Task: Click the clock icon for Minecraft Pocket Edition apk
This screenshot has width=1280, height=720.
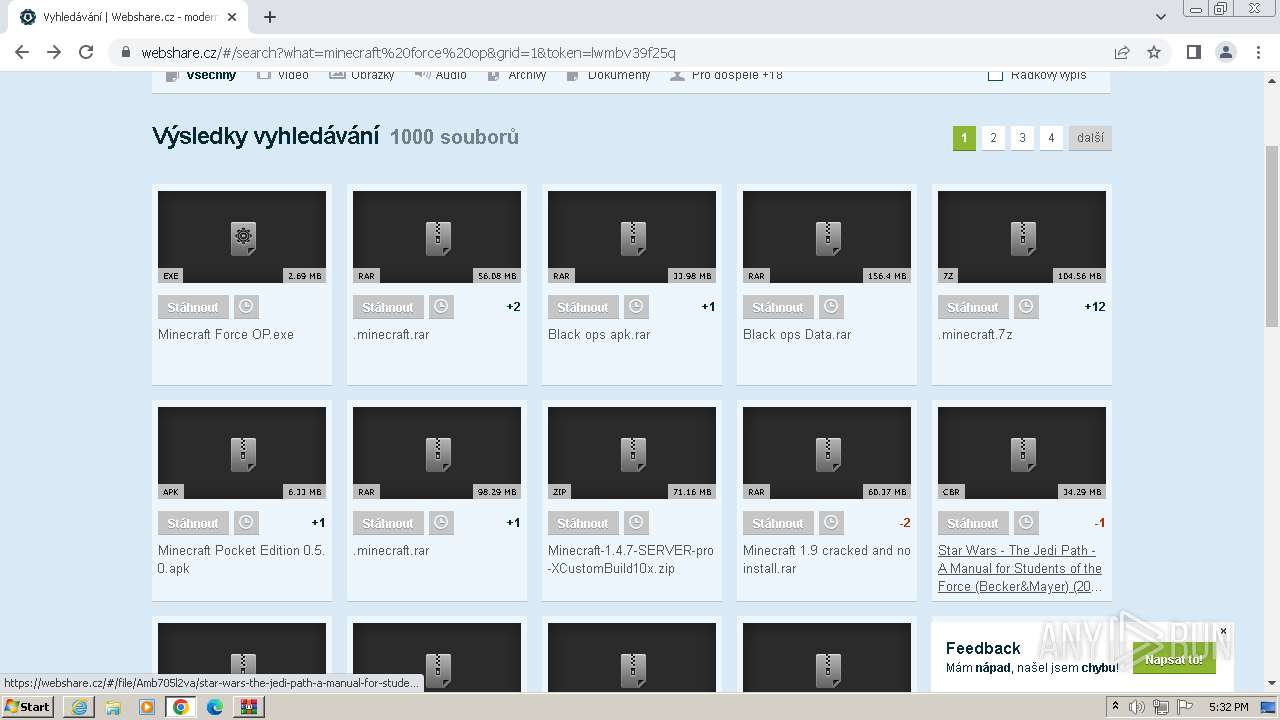Action: pos(246,523)
